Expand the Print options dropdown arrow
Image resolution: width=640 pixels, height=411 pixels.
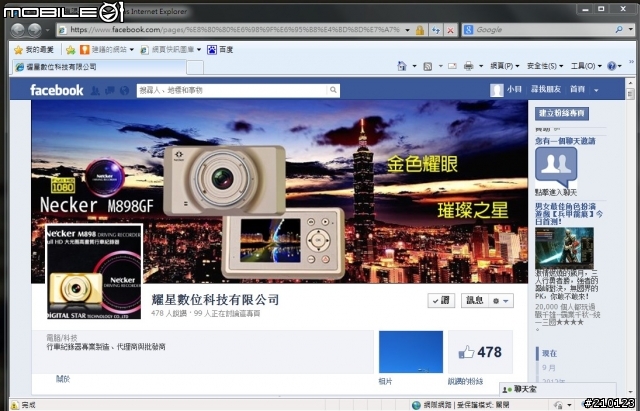pos(481,66)
